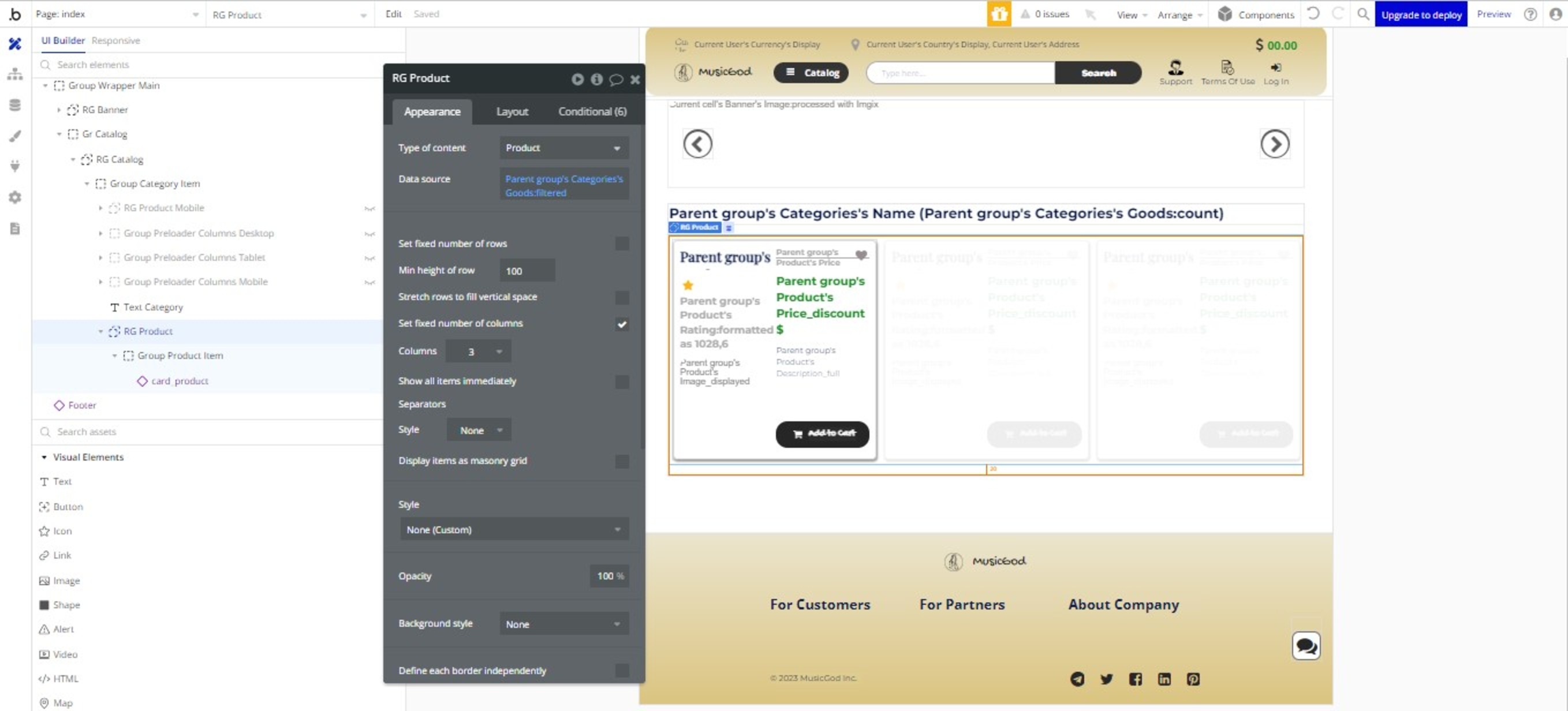Click the previous banner arrow
Viewport: 1568px width, 711px height.
click(x=697, y=144)
